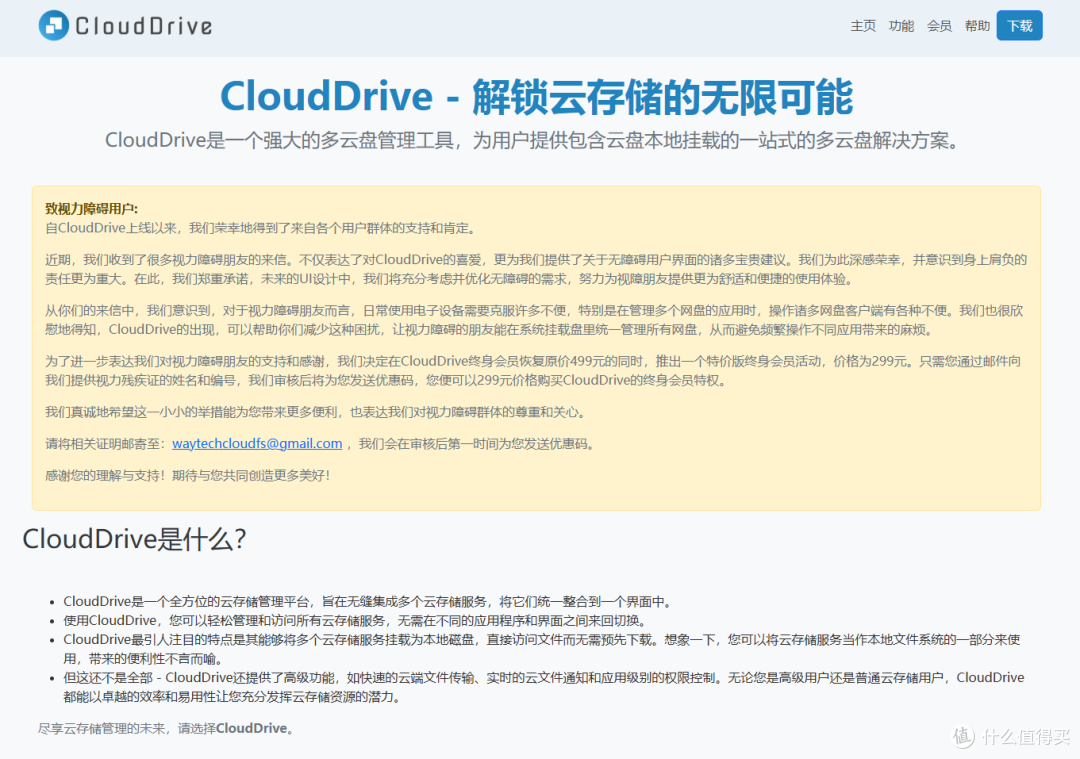
Task: Open the 功能 nav item
Action: point(901,26)
